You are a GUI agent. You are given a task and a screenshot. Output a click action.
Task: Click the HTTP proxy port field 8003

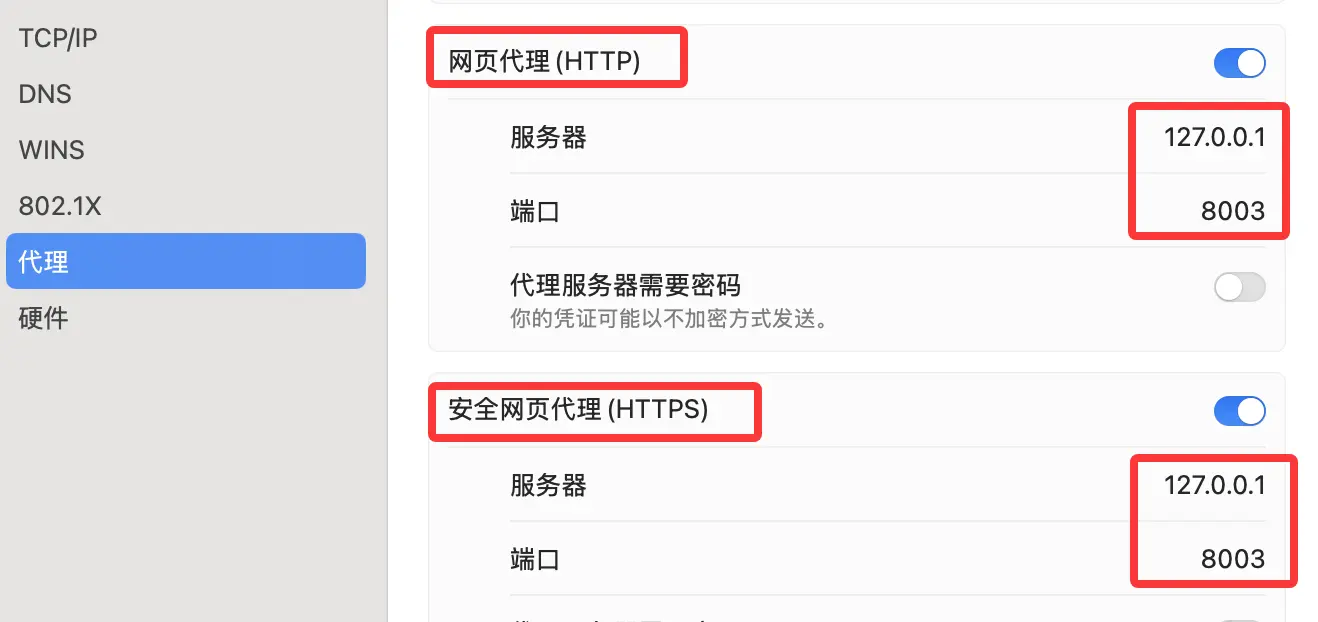tap(1232, 211)
